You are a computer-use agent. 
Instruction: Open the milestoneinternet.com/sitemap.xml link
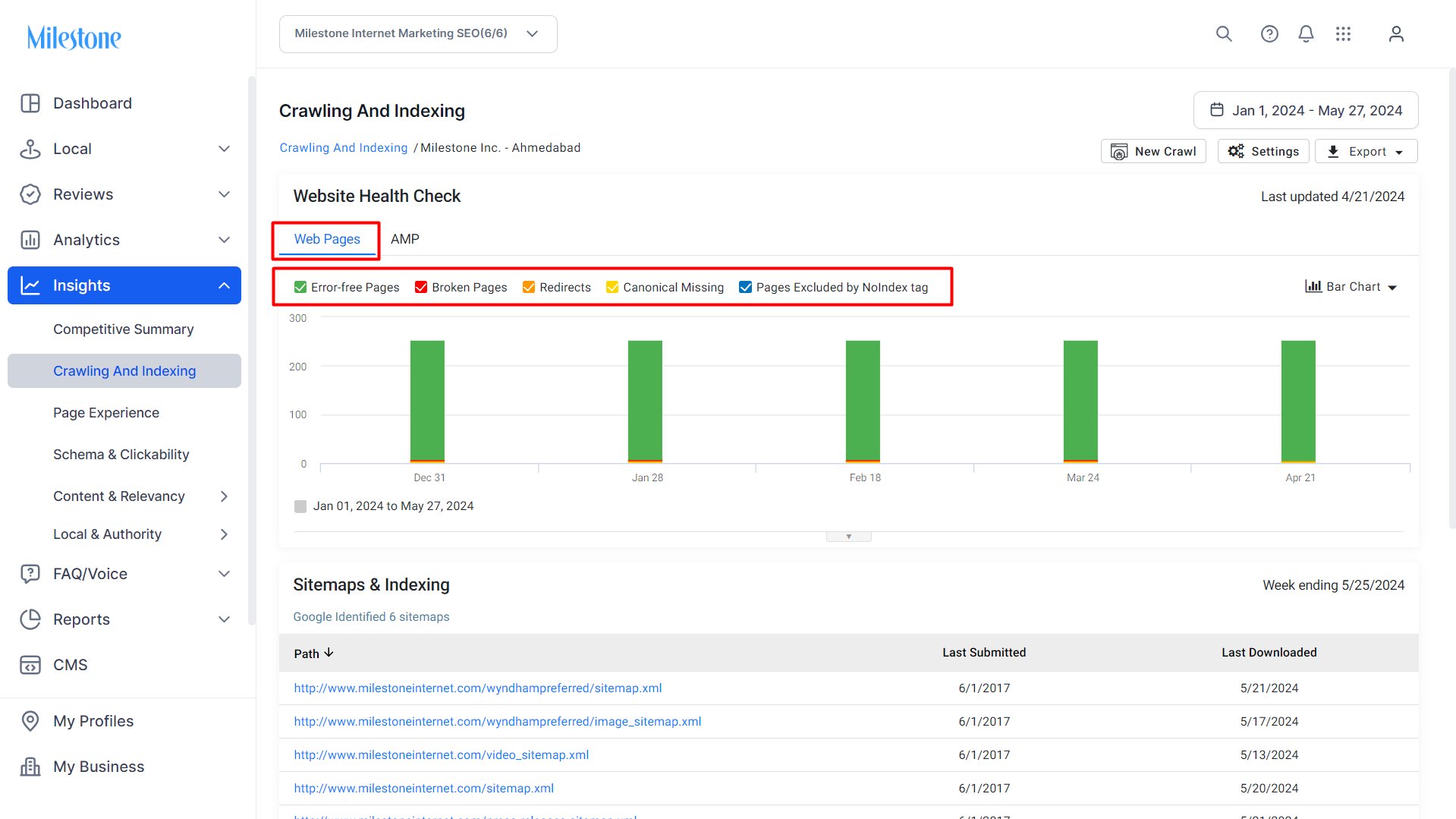424,789
